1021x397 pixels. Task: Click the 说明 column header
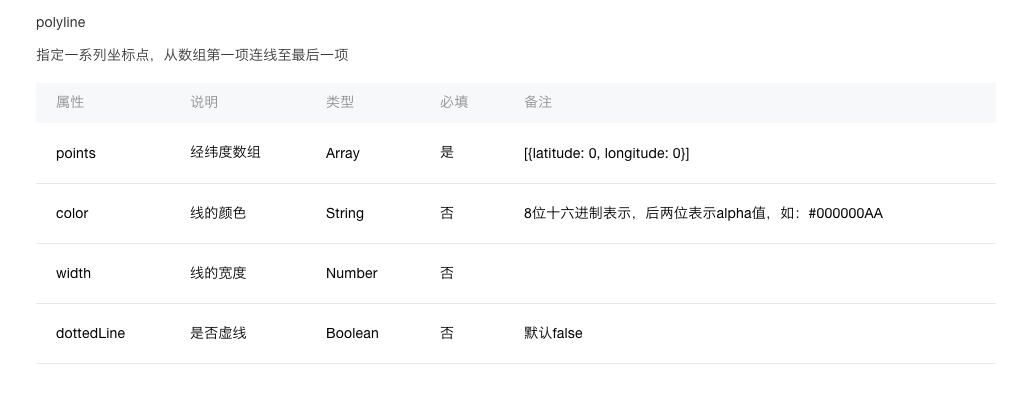(204, 102)
